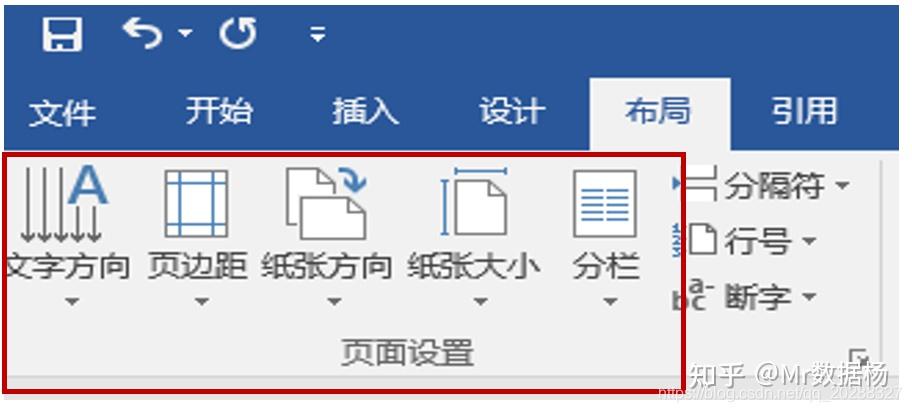This screenshot has width=912, height=412.
Task: Expand the Customize Quick Access Toolbar menu
Action: (317, 35)
